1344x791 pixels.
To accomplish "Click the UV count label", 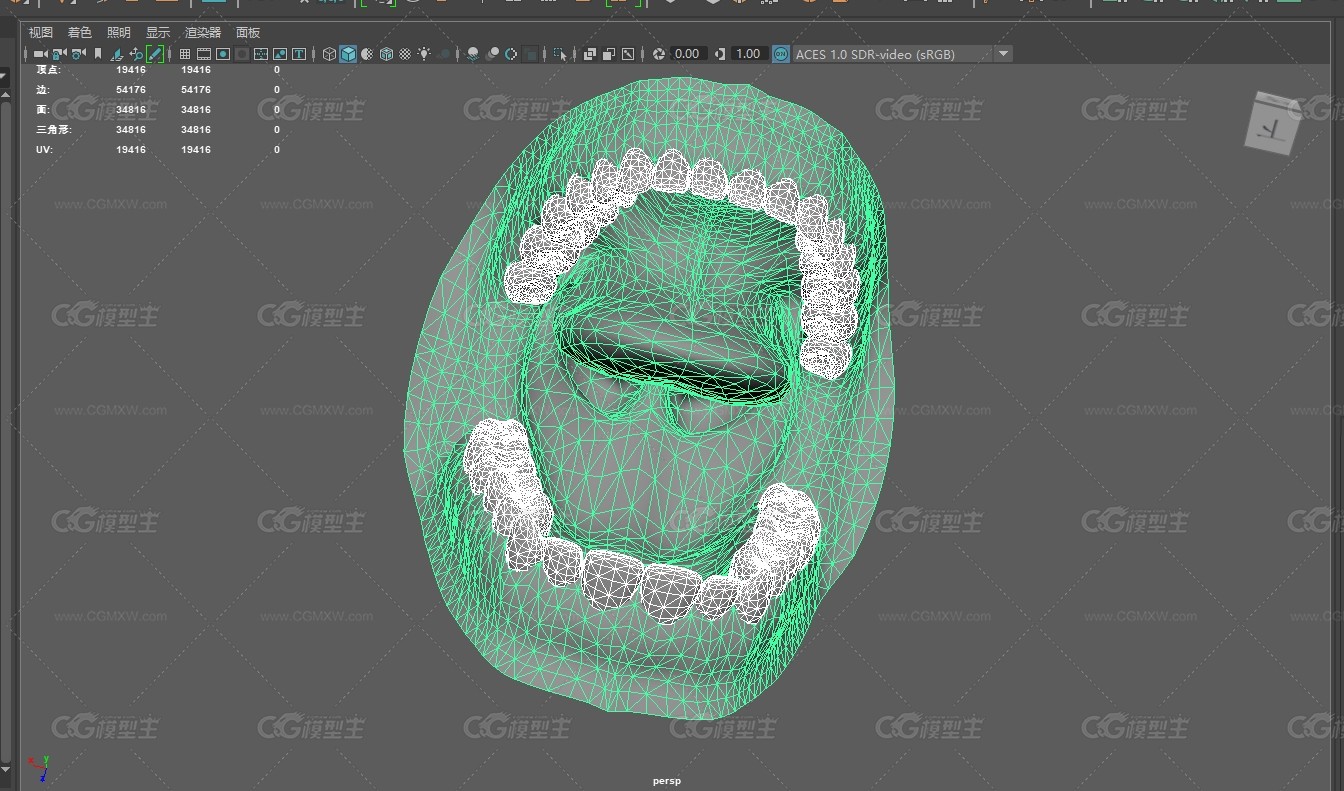I will click(x=44, y=150).
